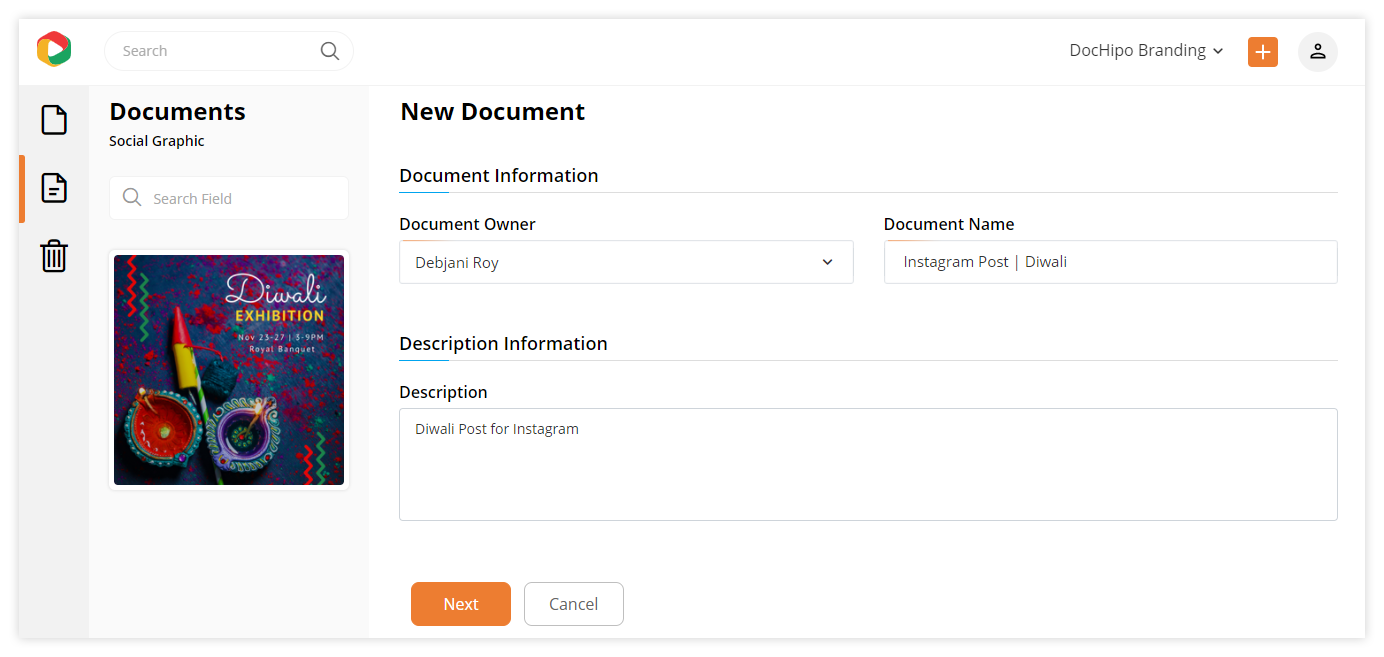The width and height of the screenshot is (1384, 657).
Task: Click the Cancel button
Action: [574, 604]
